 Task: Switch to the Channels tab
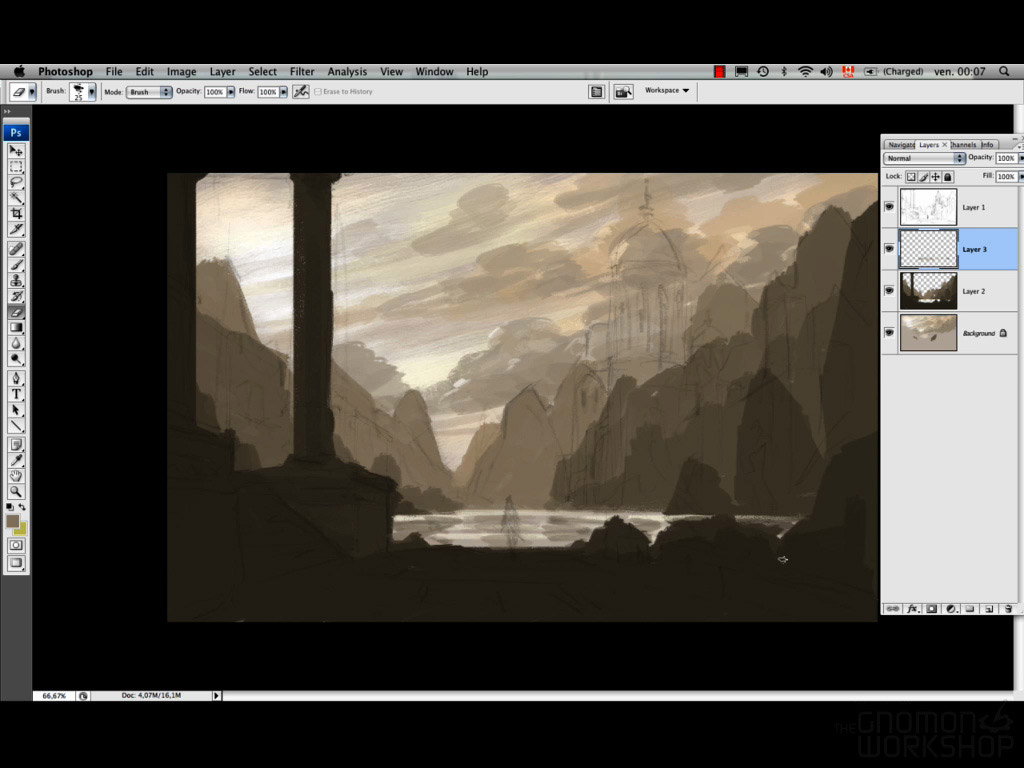click(x=963, y=145)
